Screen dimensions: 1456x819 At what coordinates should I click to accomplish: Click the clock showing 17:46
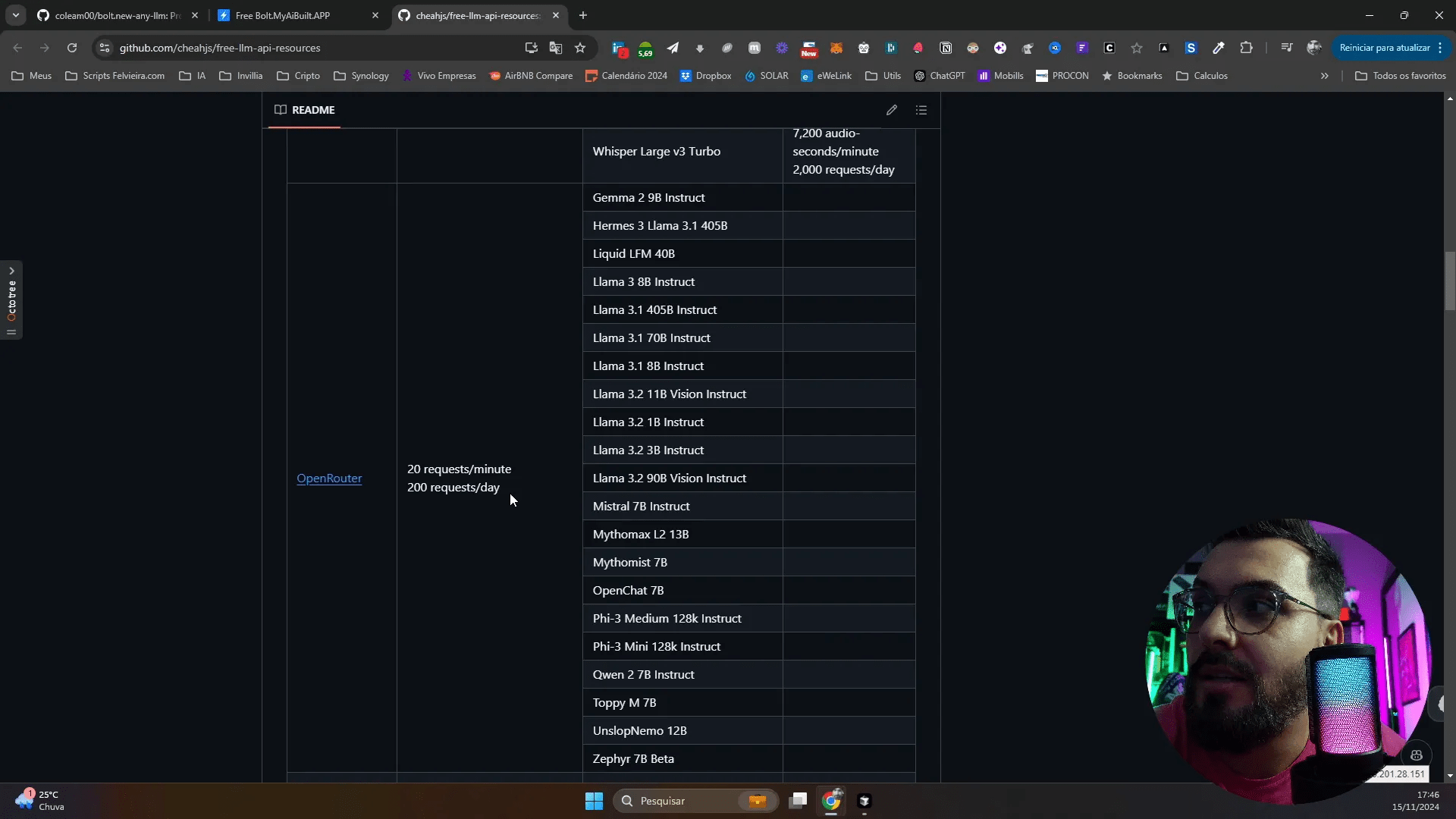click(x=1415, y=801)
